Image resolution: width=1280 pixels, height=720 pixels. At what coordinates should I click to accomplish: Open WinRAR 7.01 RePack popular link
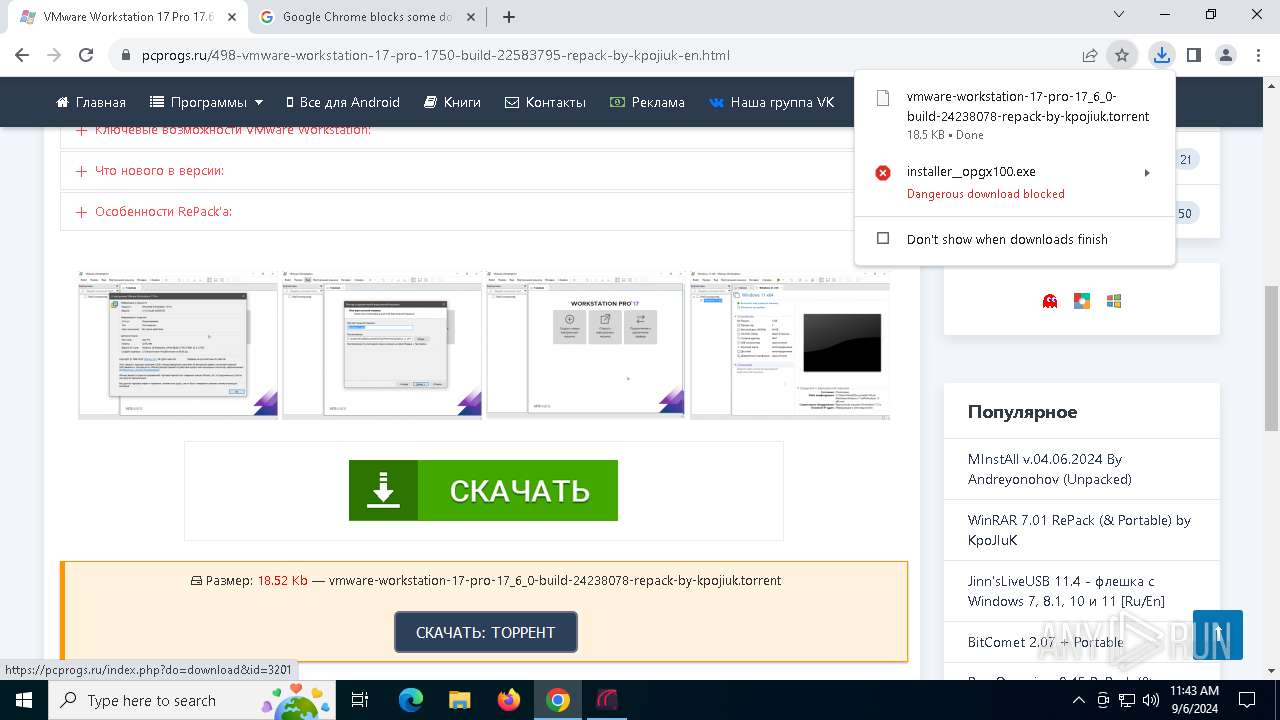[1079, 530]
